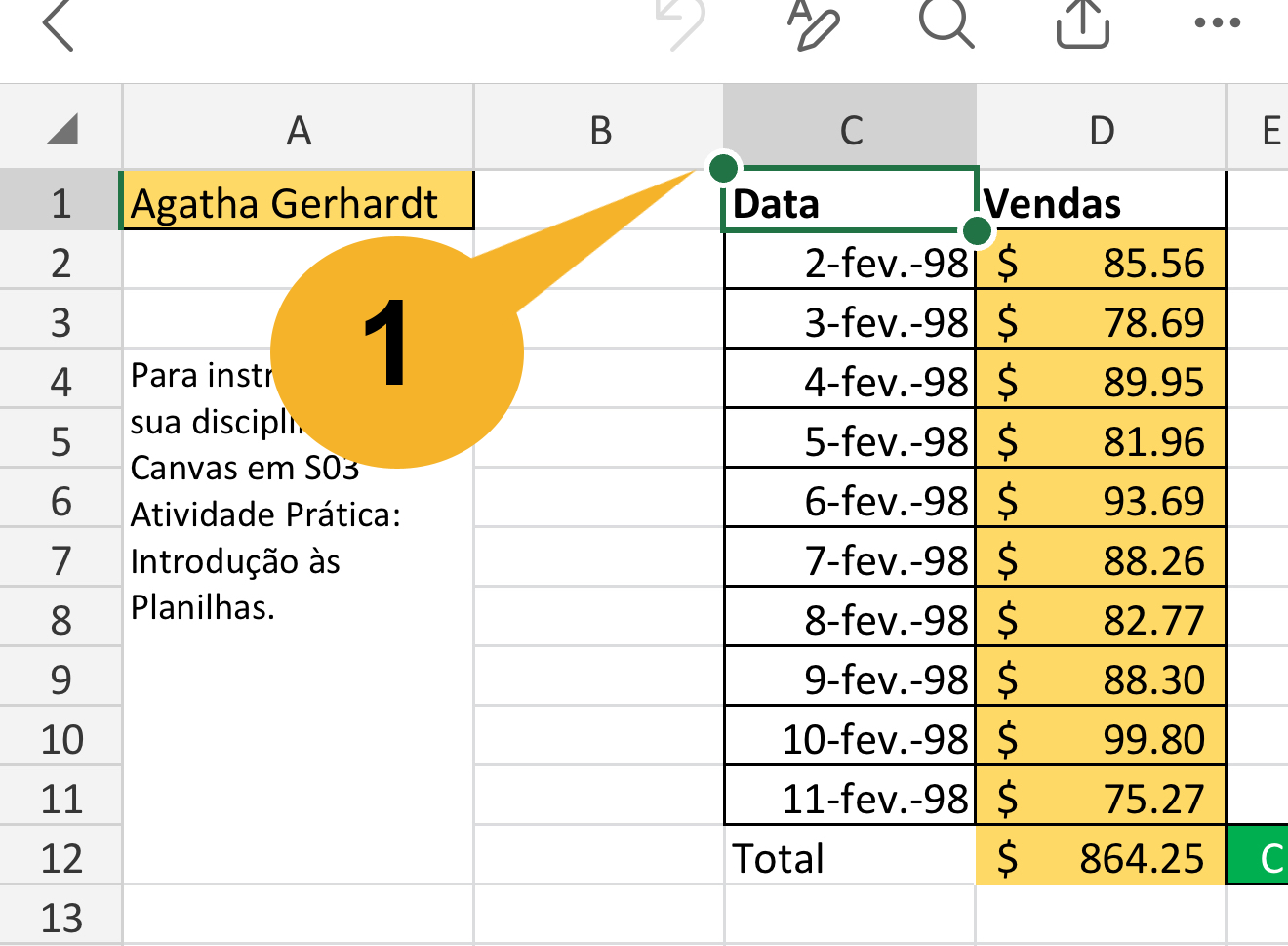
Task: Select the 5-fev.-98 date cell
Action: (x=850, y=440)
